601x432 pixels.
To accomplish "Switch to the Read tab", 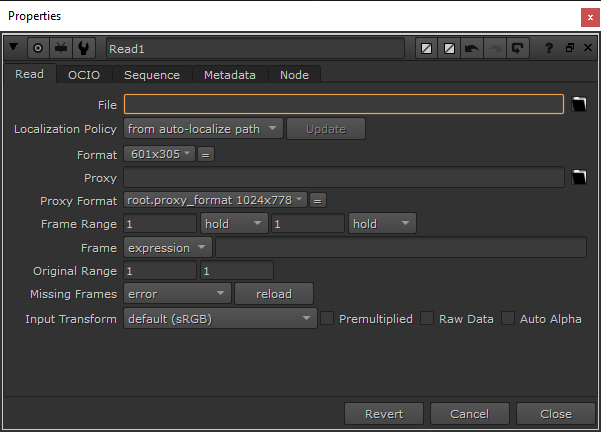I will 30,74.
